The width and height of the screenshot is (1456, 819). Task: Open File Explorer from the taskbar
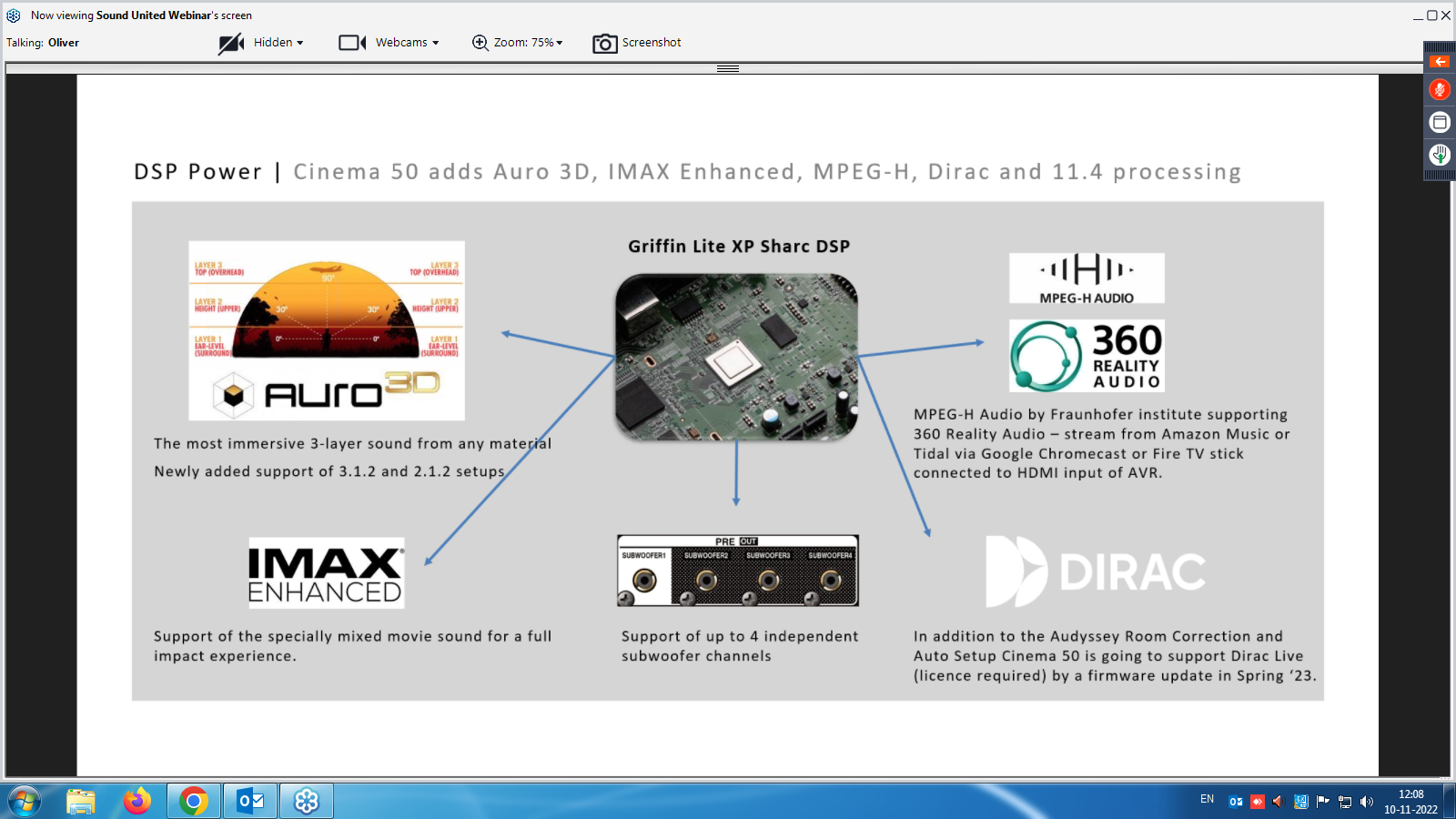click(x=81, y=801)
